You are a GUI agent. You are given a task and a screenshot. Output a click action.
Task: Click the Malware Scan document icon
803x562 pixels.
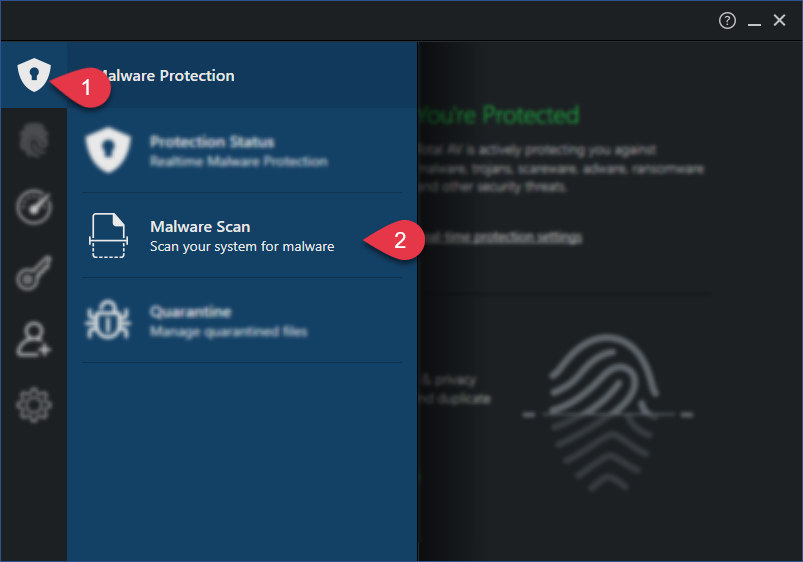click(108, 235)
